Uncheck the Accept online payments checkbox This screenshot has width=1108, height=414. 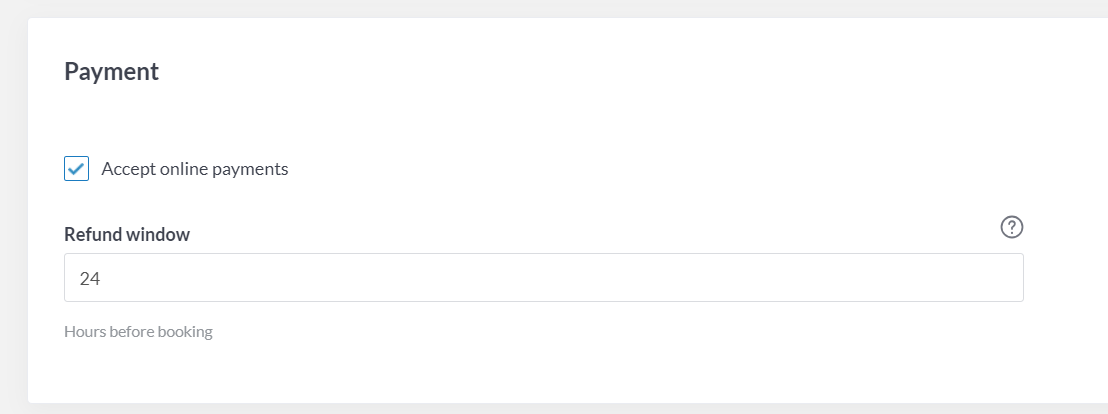76,169
